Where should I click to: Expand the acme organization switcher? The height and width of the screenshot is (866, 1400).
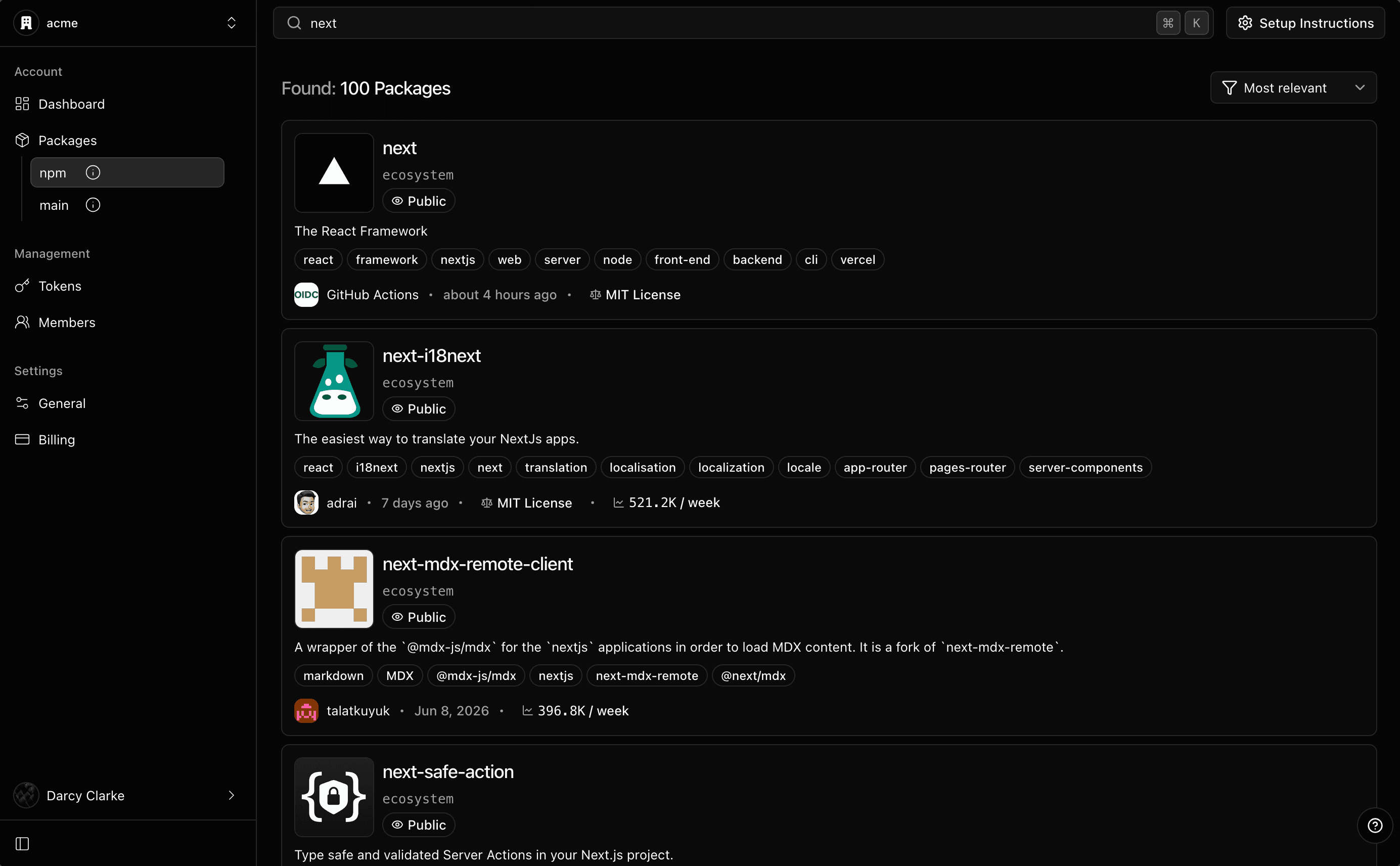[128, 23]
